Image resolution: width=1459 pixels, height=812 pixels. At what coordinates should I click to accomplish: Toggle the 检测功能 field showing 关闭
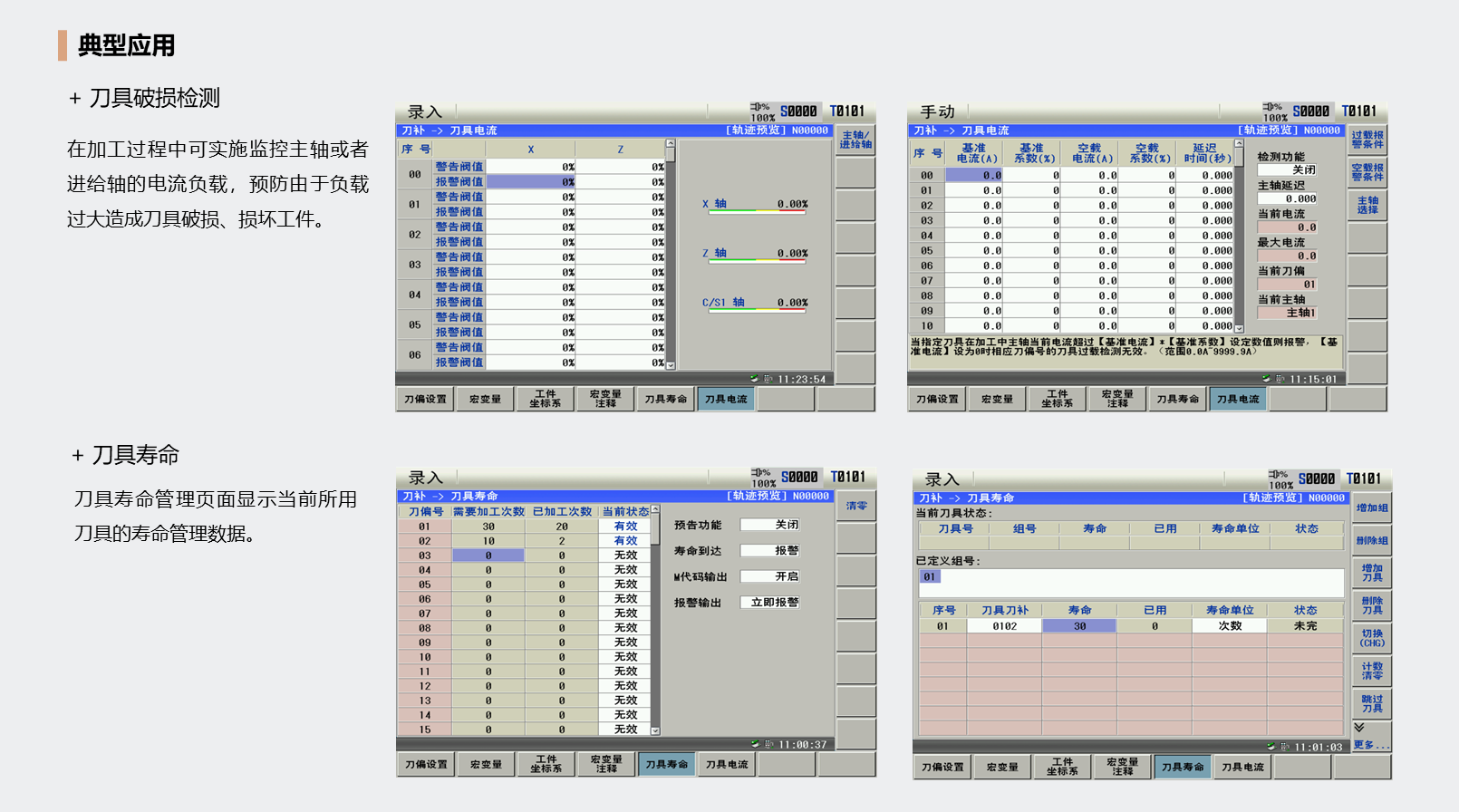point(1286,170)
